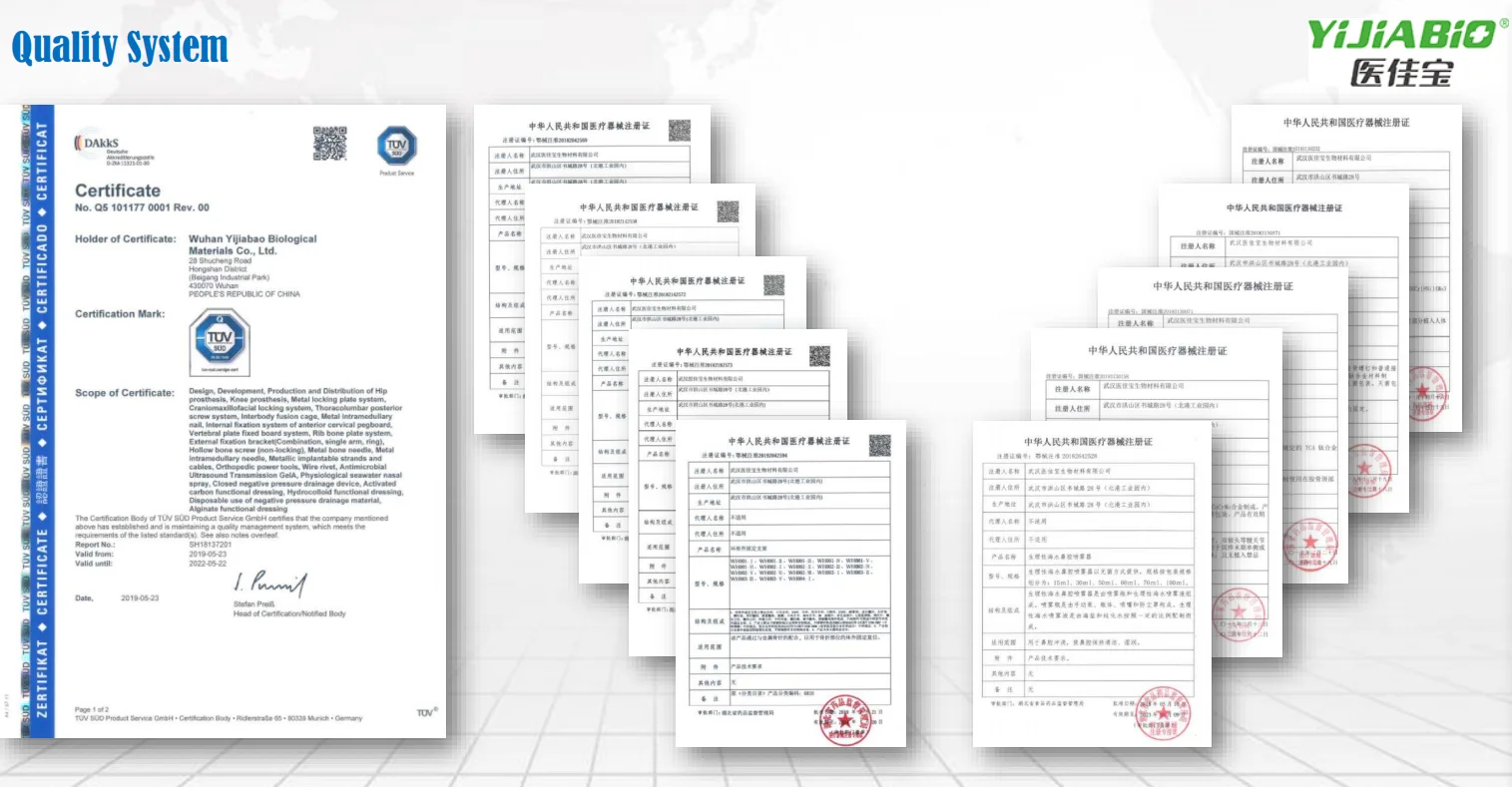Click the TÜV SÜD octagon logo beside the QR code
Viewport: 1512px width, 787px height.
coord(396,147)
